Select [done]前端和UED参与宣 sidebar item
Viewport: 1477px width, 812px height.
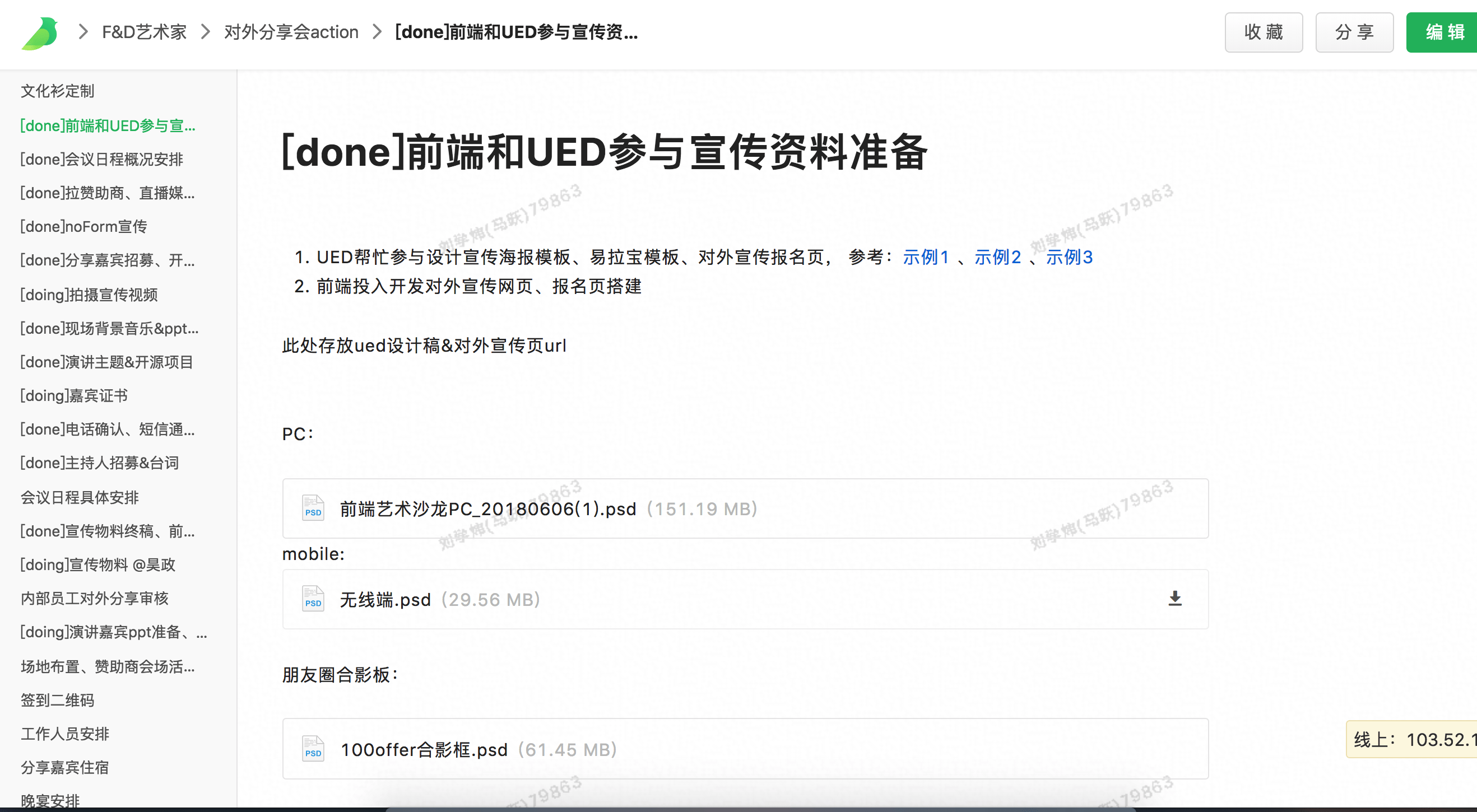click(108, 125)
